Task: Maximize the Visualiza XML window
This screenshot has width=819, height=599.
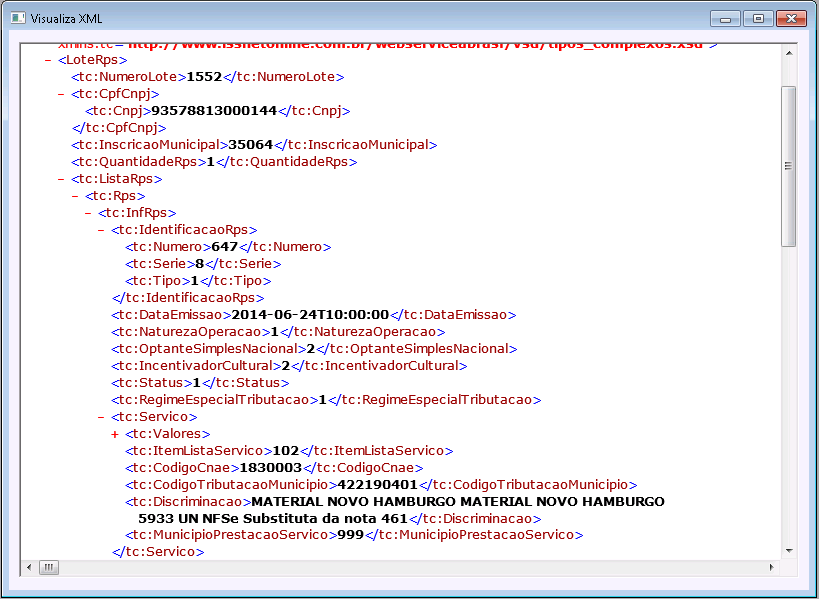Action: point(758,19)
